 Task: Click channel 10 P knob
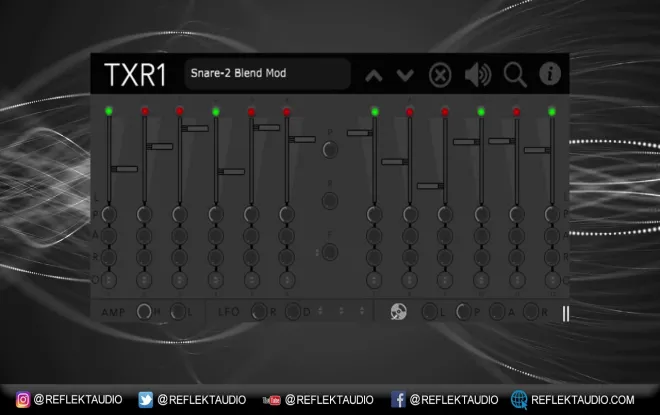click(481, 214)
